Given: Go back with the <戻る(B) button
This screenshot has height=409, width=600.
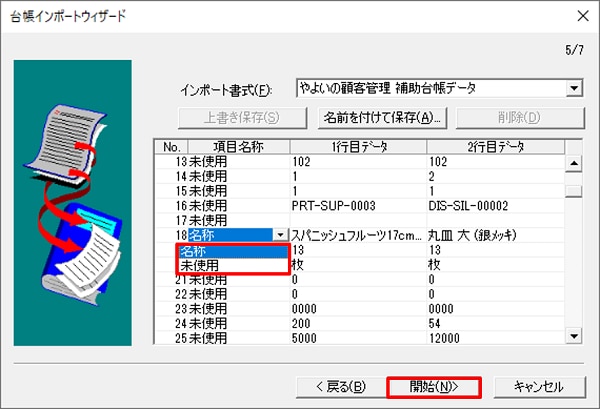Looking at the screenshot, I should [341, 388].
